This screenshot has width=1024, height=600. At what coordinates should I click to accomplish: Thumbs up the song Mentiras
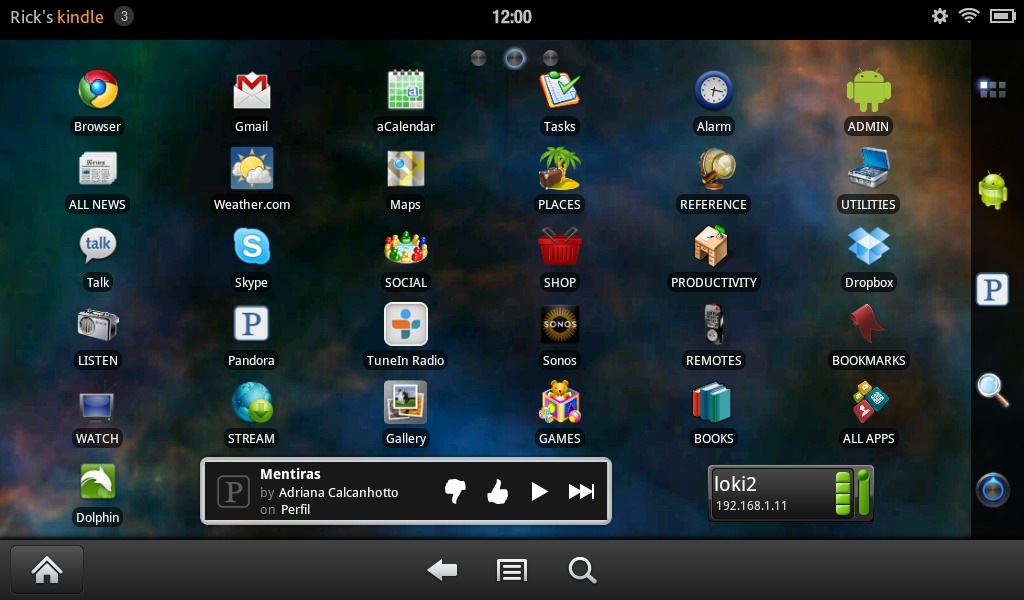pyautogui.click(x=498, y=491)
